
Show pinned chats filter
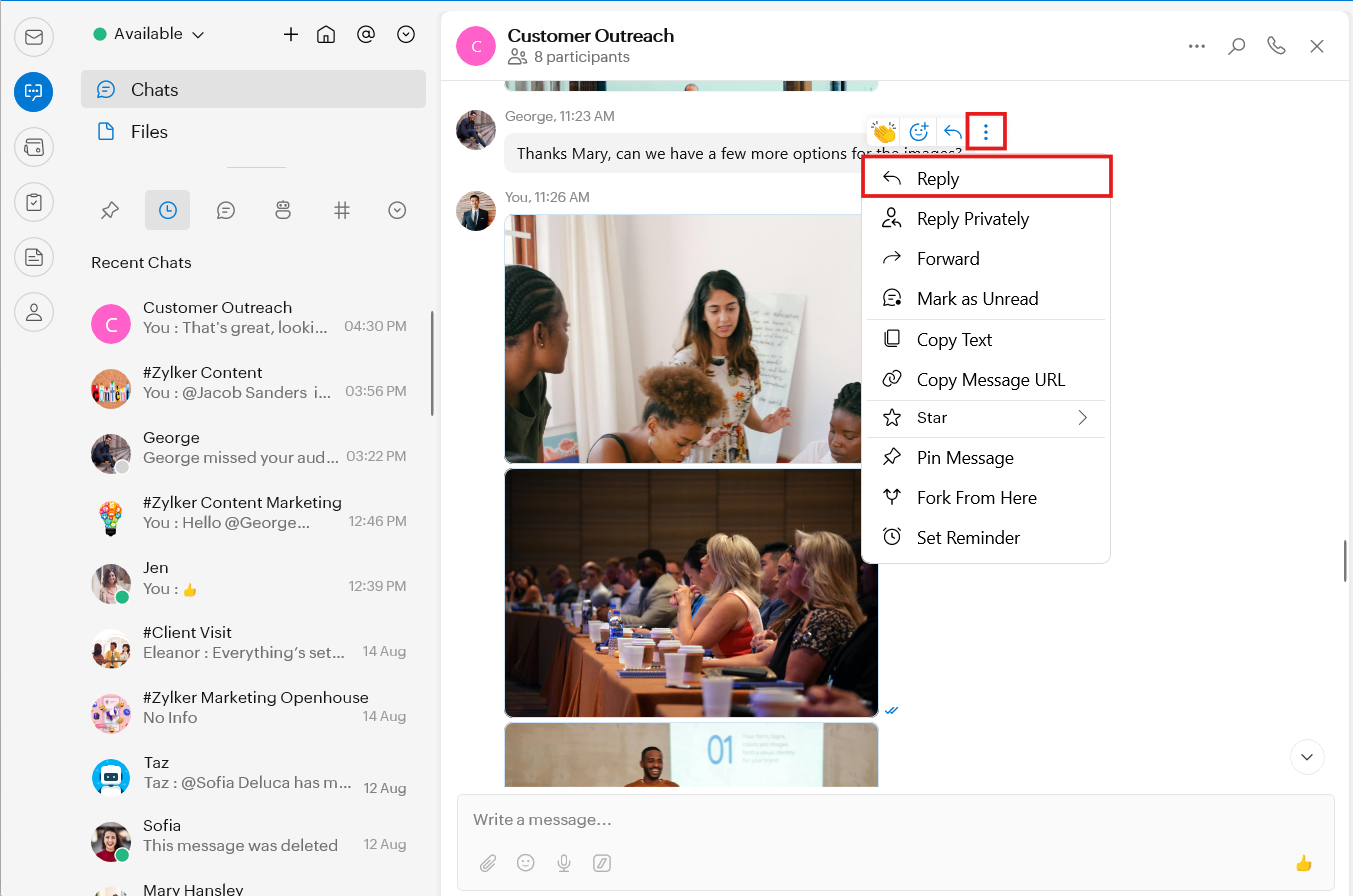pos(110,210)
